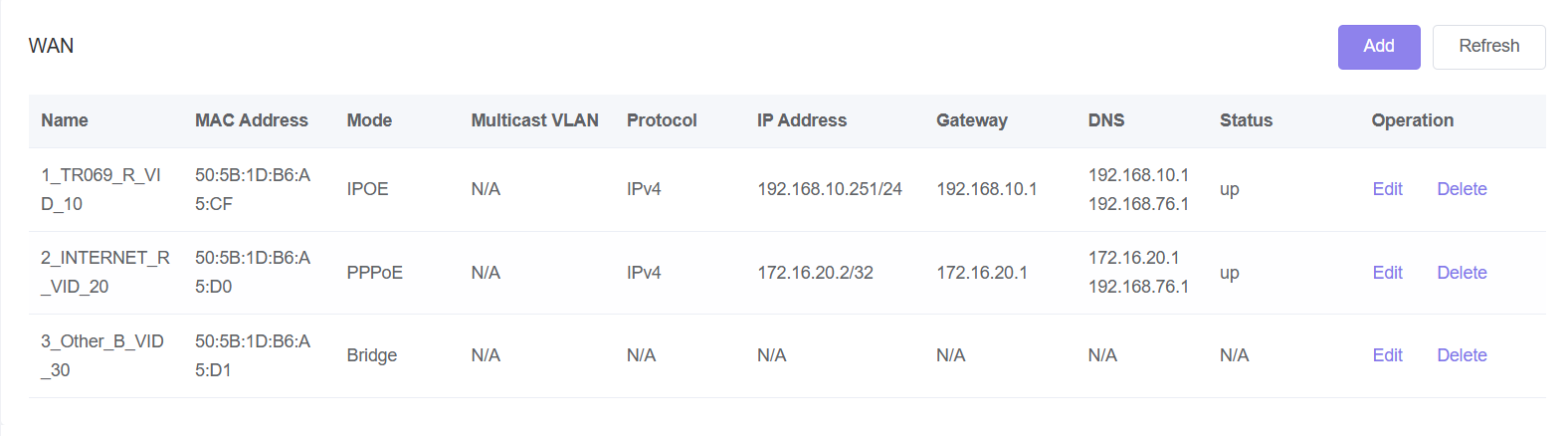Delete the 2_INTERNET_R_VID_20 PPPoE connection

tap(1462, 273)
